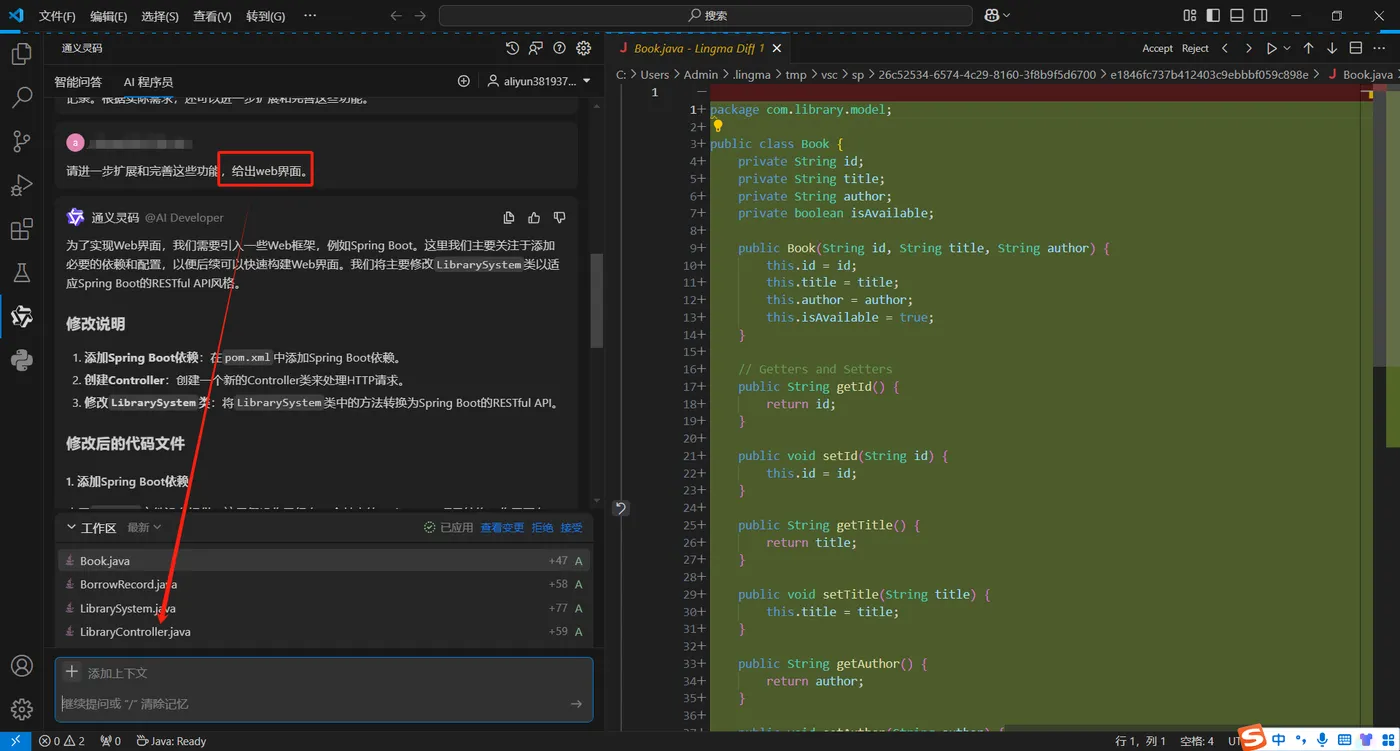The width and height of the screenshot is (1400, 751).
Task: Open editor More Actions ellipsis
Action: [x=1381, y=48]
